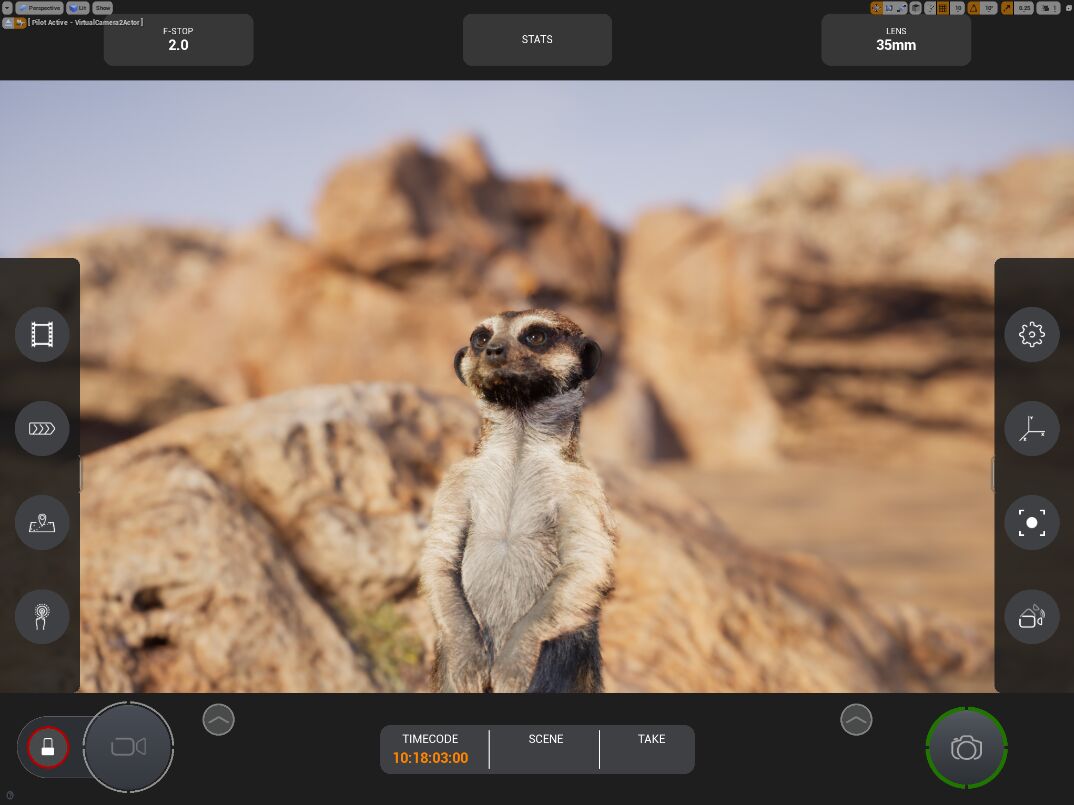The height and width of the screenshot is (805, 1074).
Task: Open the filmstrip sequence browser icon
Action: (42, 334)
